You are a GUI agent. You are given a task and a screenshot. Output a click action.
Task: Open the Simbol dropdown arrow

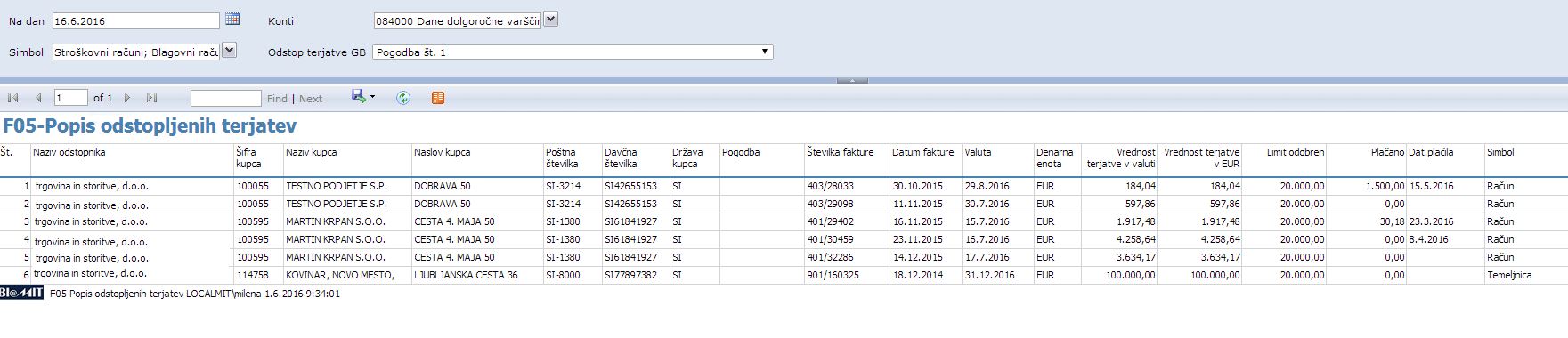tap(229, 51)
